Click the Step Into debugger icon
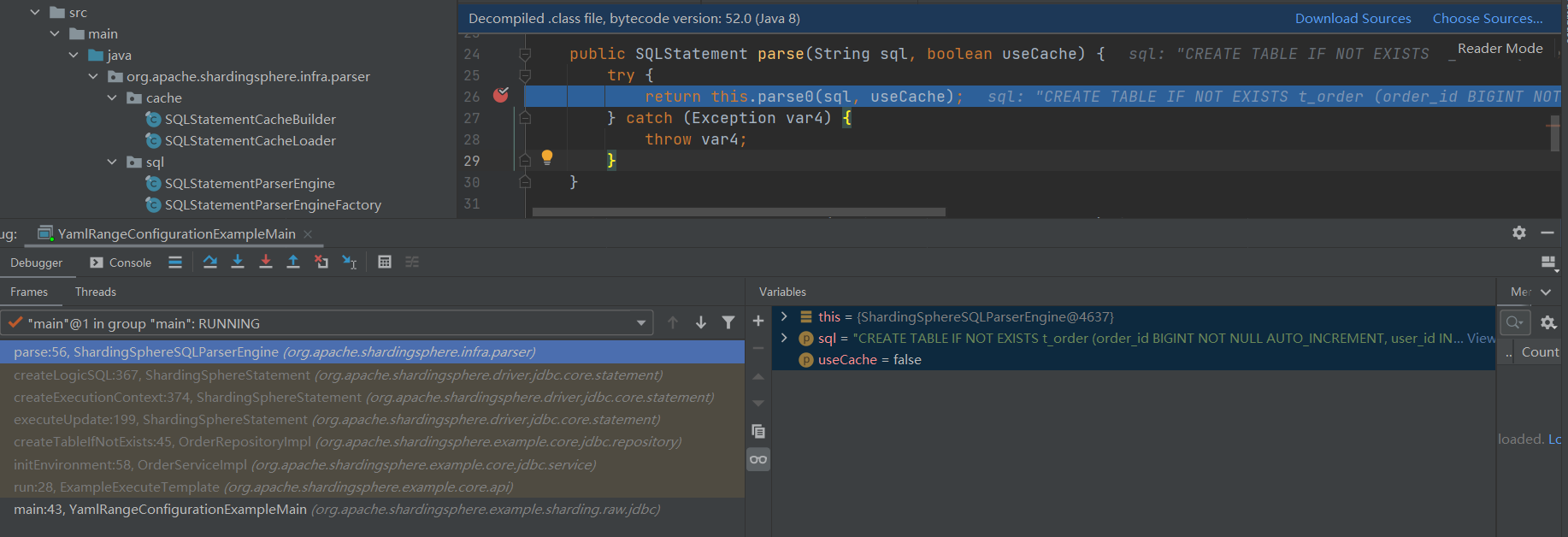 238,263
